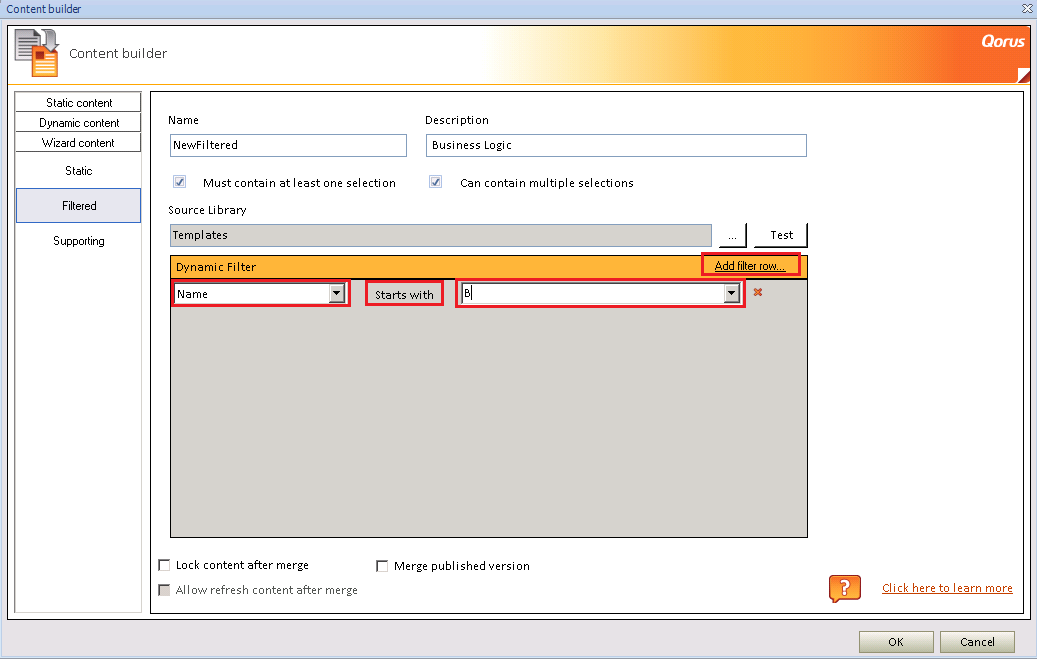This screenshot has height=659, width=1037.
Task: Click the OK button
Action: tap(896, 642)
